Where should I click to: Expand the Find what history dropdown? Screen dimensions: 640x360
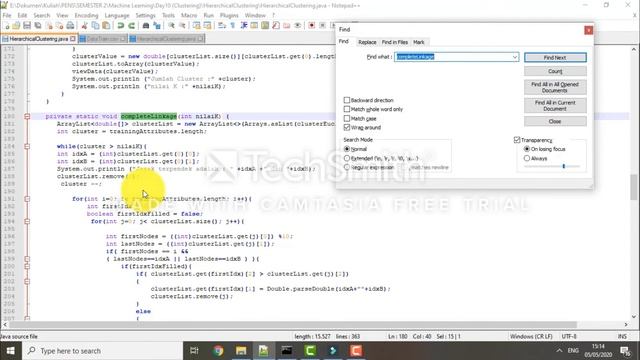click(x=515, y=57)
